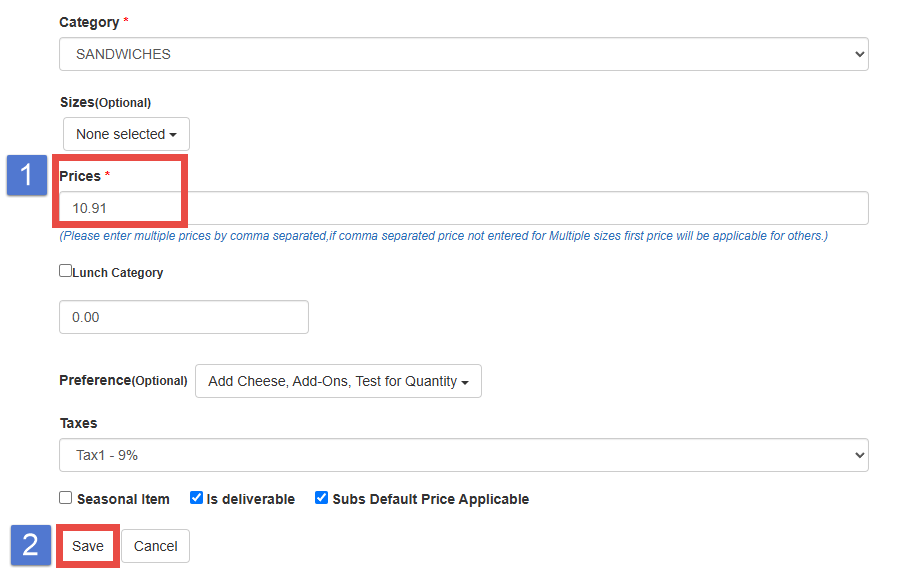Click the blue comma-separated prices help text
The image size is (904, 580).
tap(443, 236)
